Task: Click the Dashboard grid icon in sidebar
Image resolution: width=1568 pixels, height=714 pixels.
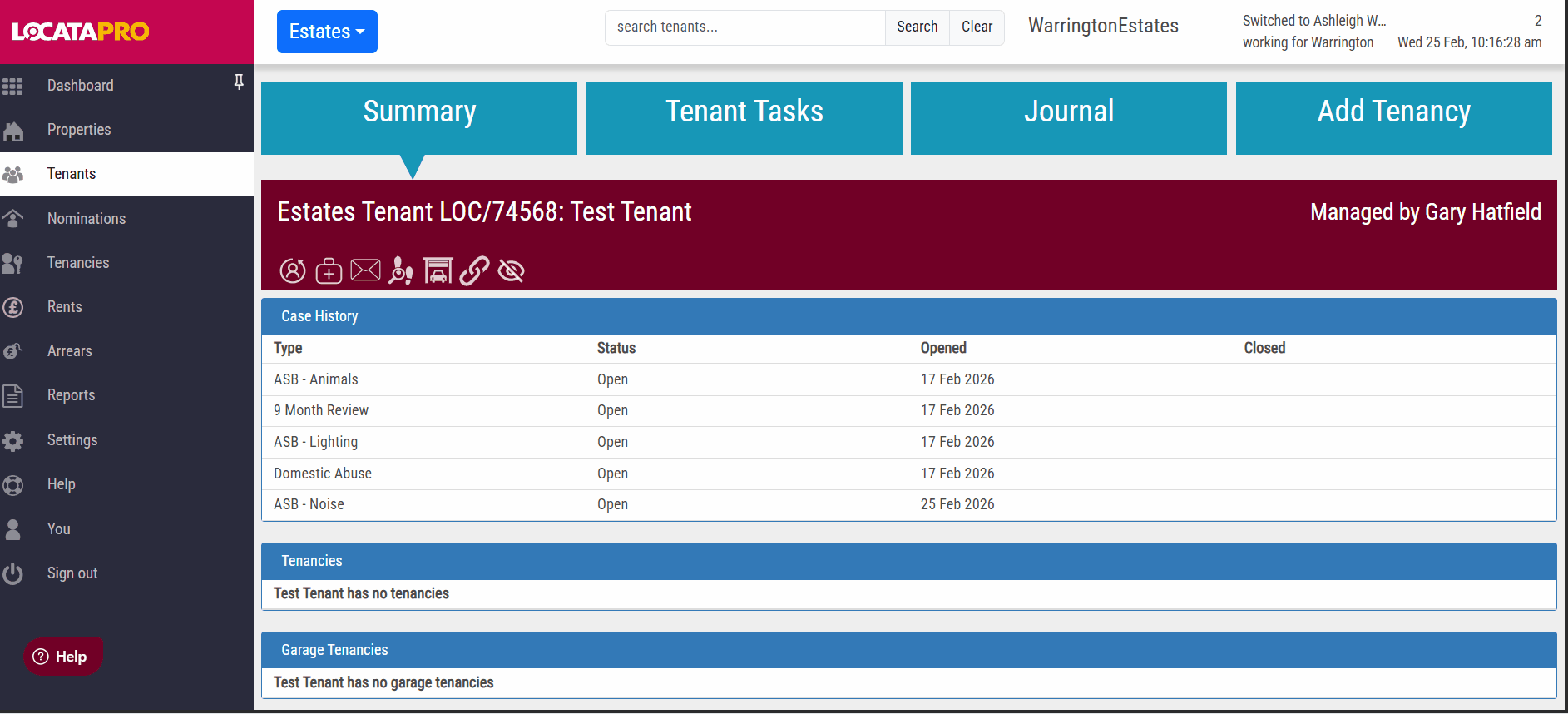Action: point(12,86)
